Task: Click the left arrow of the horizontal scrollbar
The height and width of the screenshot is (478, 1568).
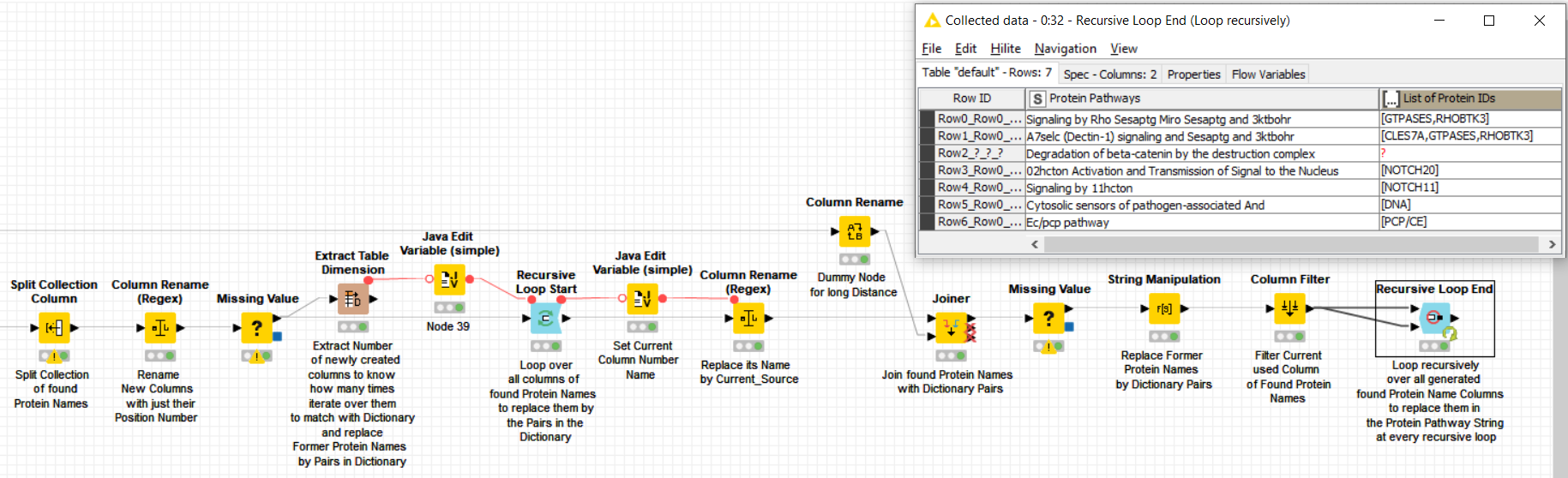Action: tap(1035, 244)
